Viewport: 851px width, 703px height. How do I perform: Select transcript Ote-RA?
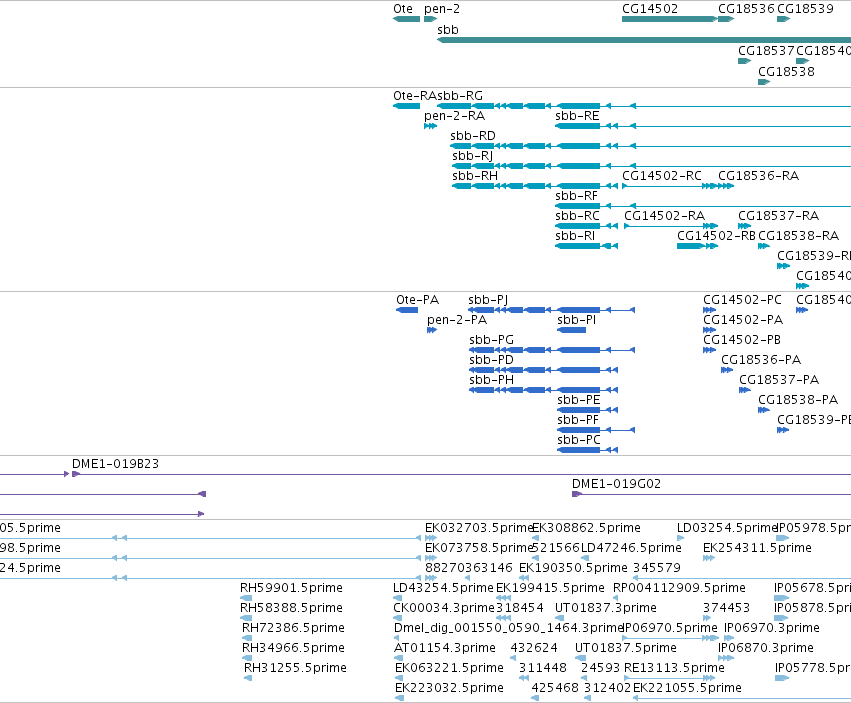coord(407,106)
